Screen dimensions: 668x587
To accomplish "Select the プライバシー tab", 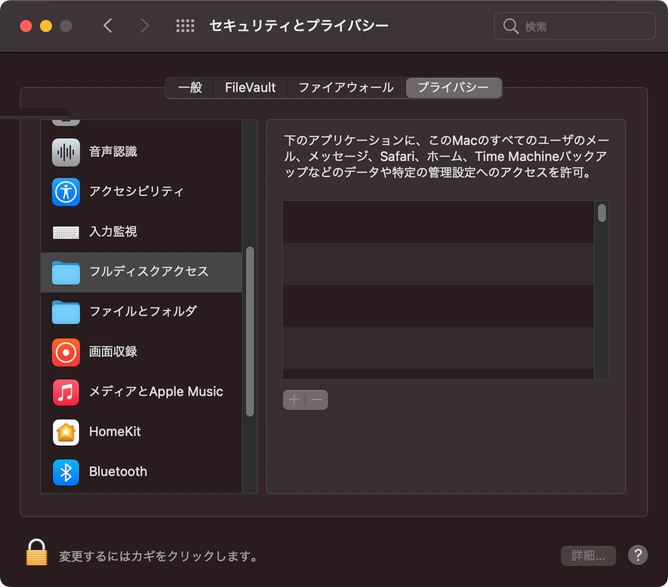I will click(453, 88).
